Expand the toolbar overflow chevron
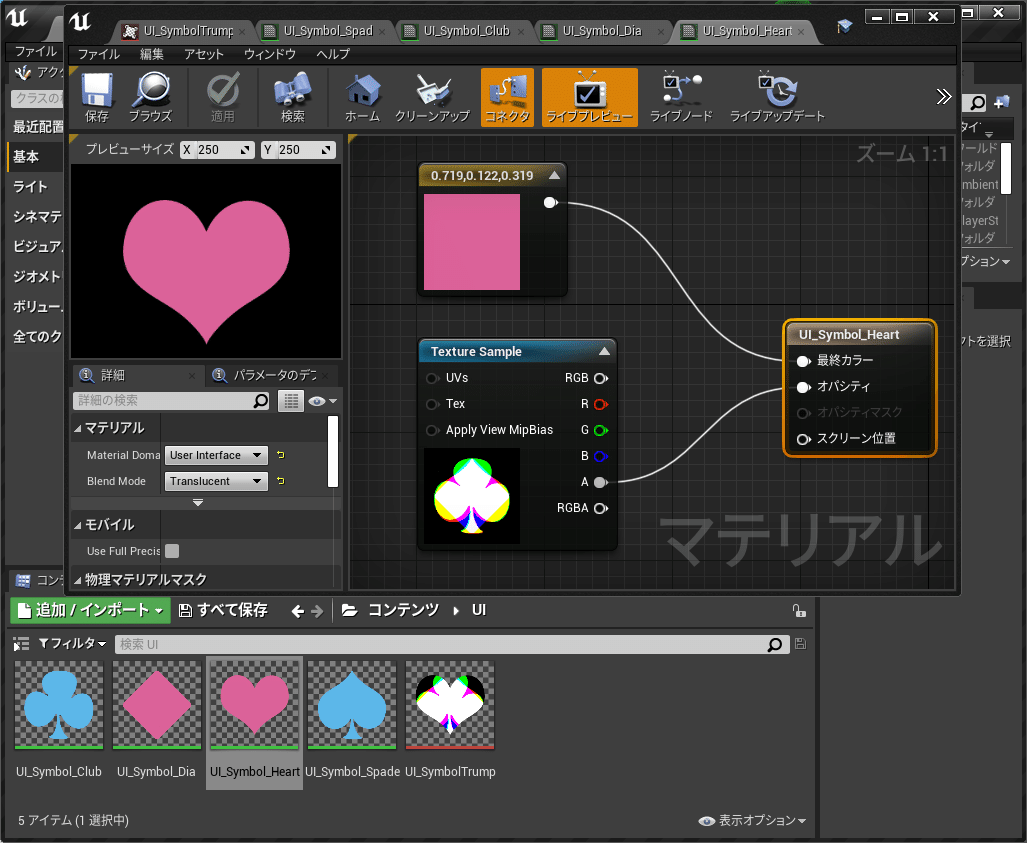The height and width of the screenshot is (843, 1027). click(x=943, y=97)
